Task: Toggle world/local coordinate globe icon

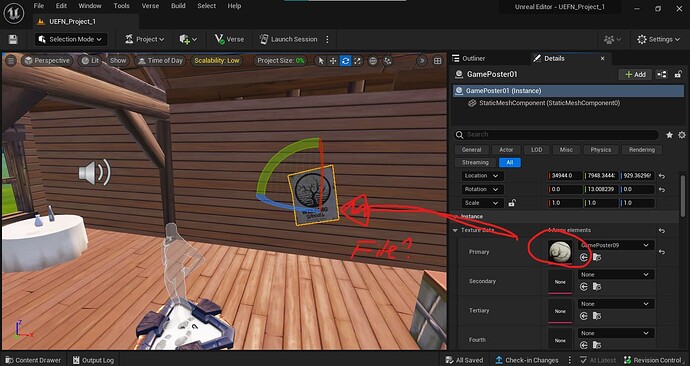Action: coord(373,61)
